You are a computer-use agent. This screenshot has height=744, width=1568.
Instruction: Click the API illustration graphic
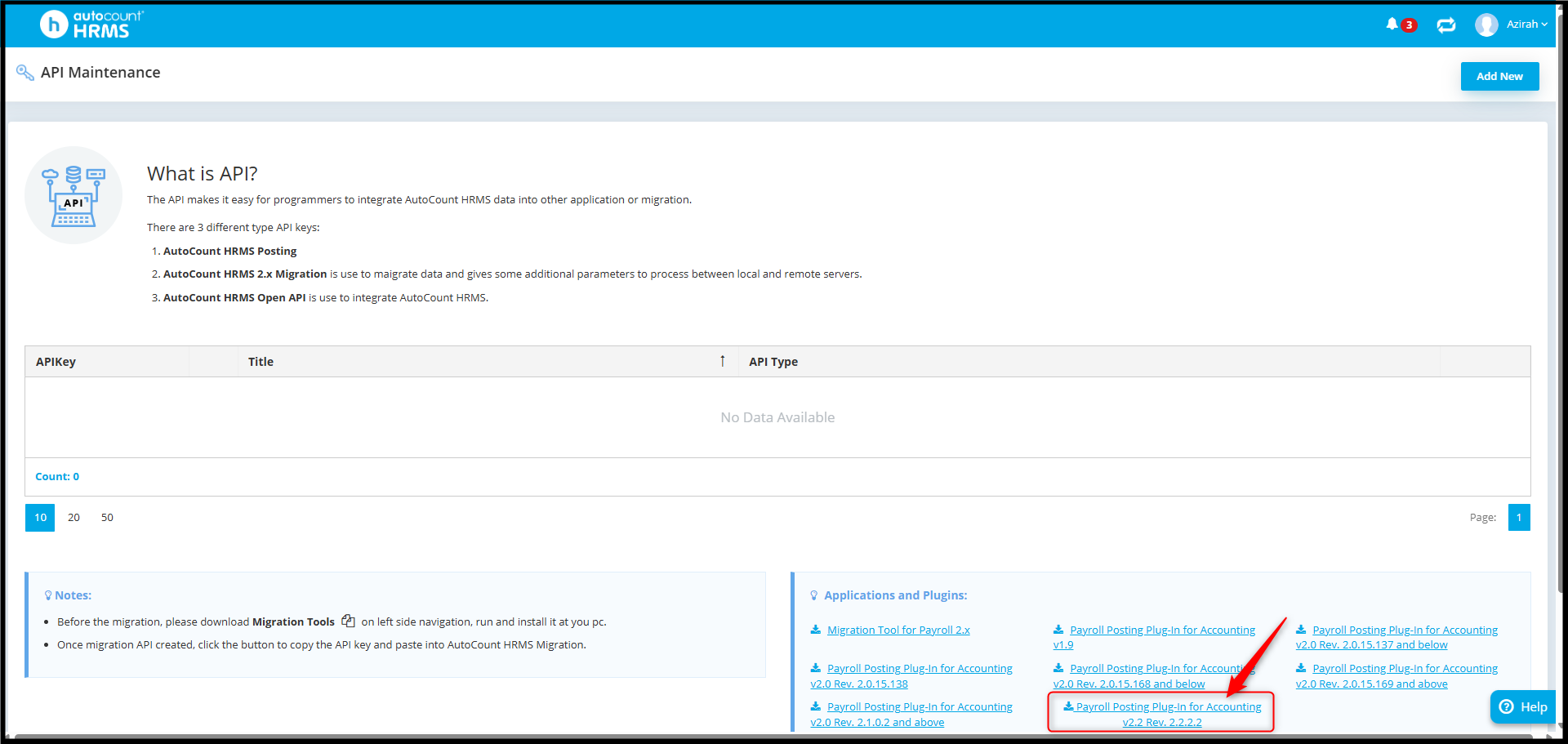73,195
